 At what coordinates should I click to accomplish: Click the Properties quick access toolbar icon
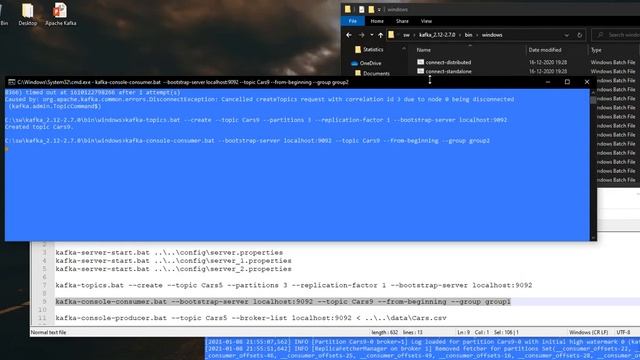click(362, 9)
